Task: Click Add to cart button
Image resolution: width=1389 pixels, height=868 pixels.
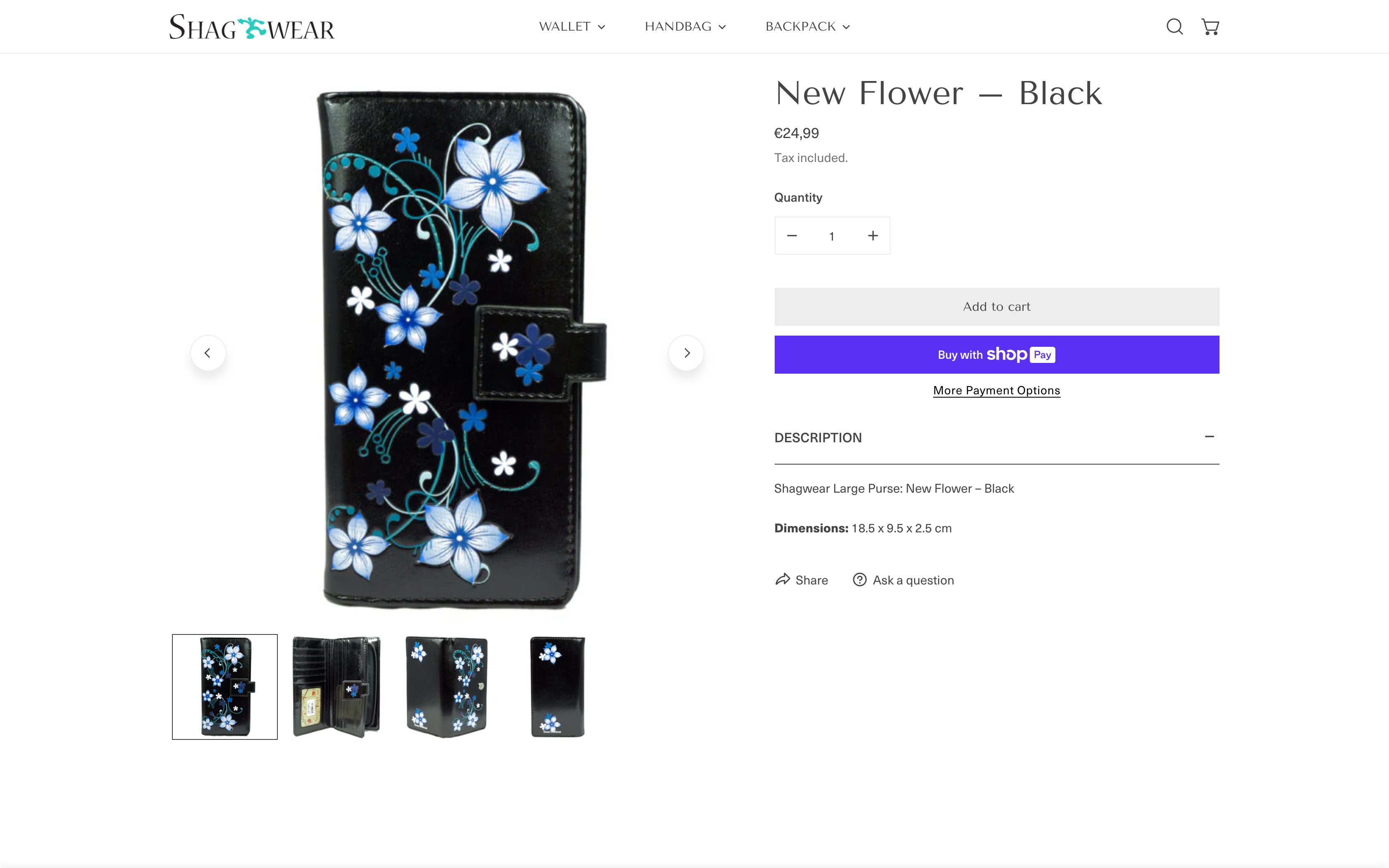Action: pos(996,307)
